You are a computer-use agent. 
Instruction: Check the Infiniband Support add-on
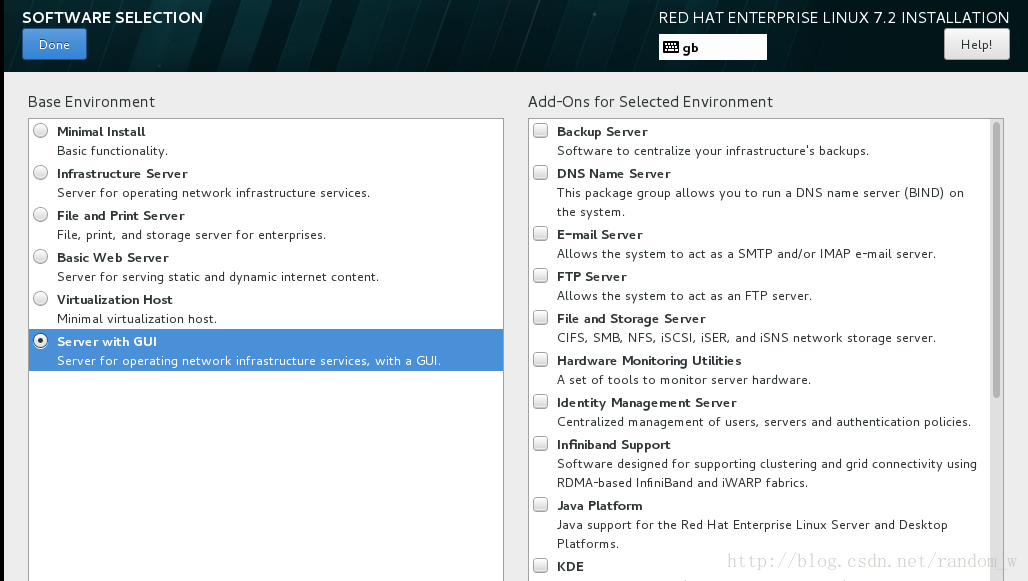pyautogui.click(x=540, y=444)
